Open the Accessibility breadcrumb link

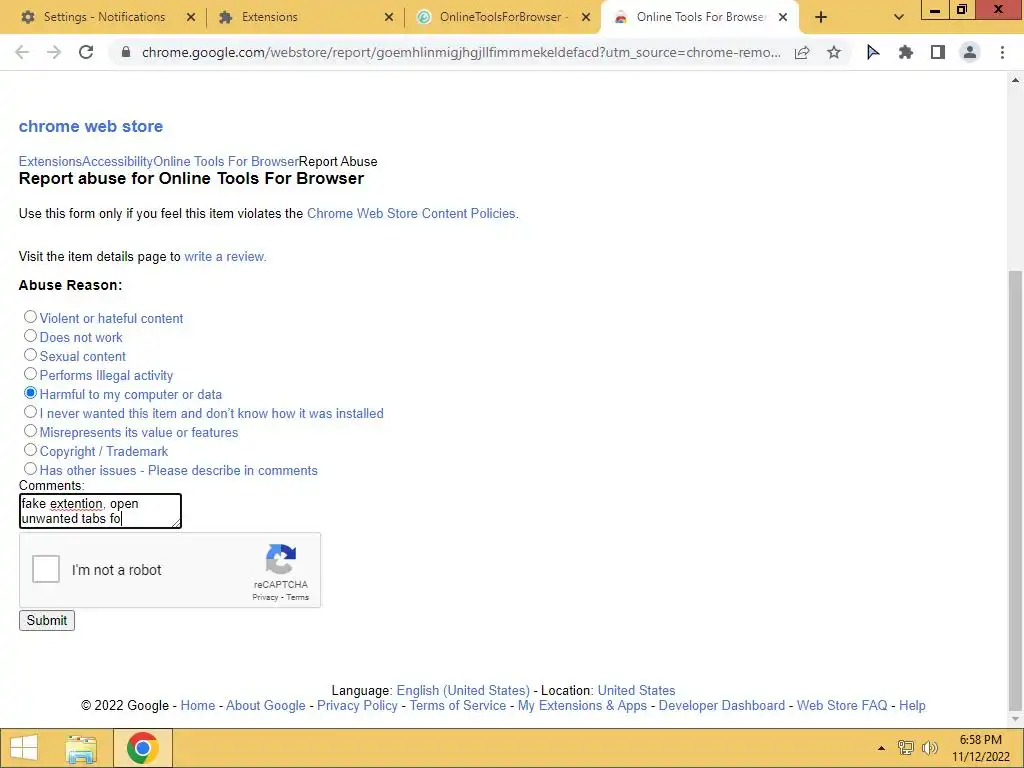click(x=118, y=161)
